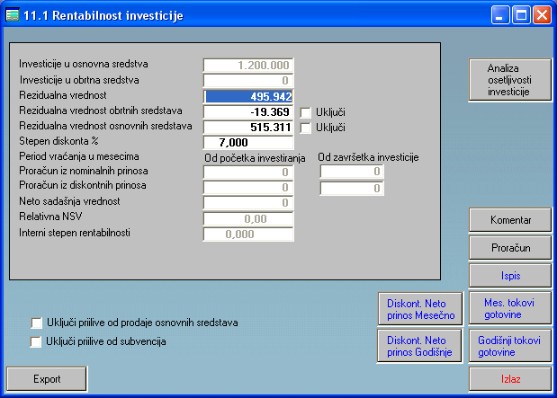Open Analiza osetljivosti investicije
Image resolution: width=557 pixels, height=398 pixels.
point(510,80)
